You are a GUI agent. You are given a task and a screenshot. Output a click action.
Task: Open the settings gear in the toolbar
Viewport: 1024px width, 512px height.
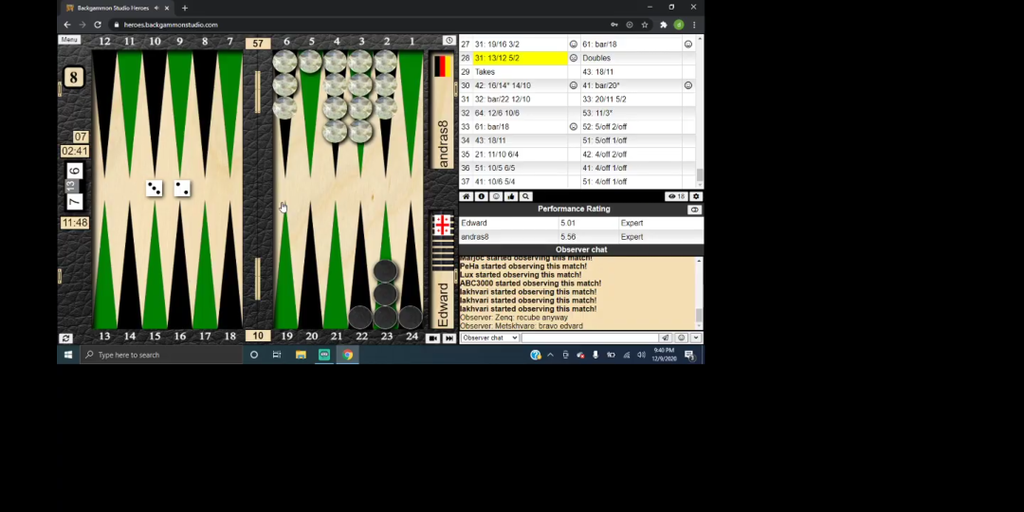[696, 197]
